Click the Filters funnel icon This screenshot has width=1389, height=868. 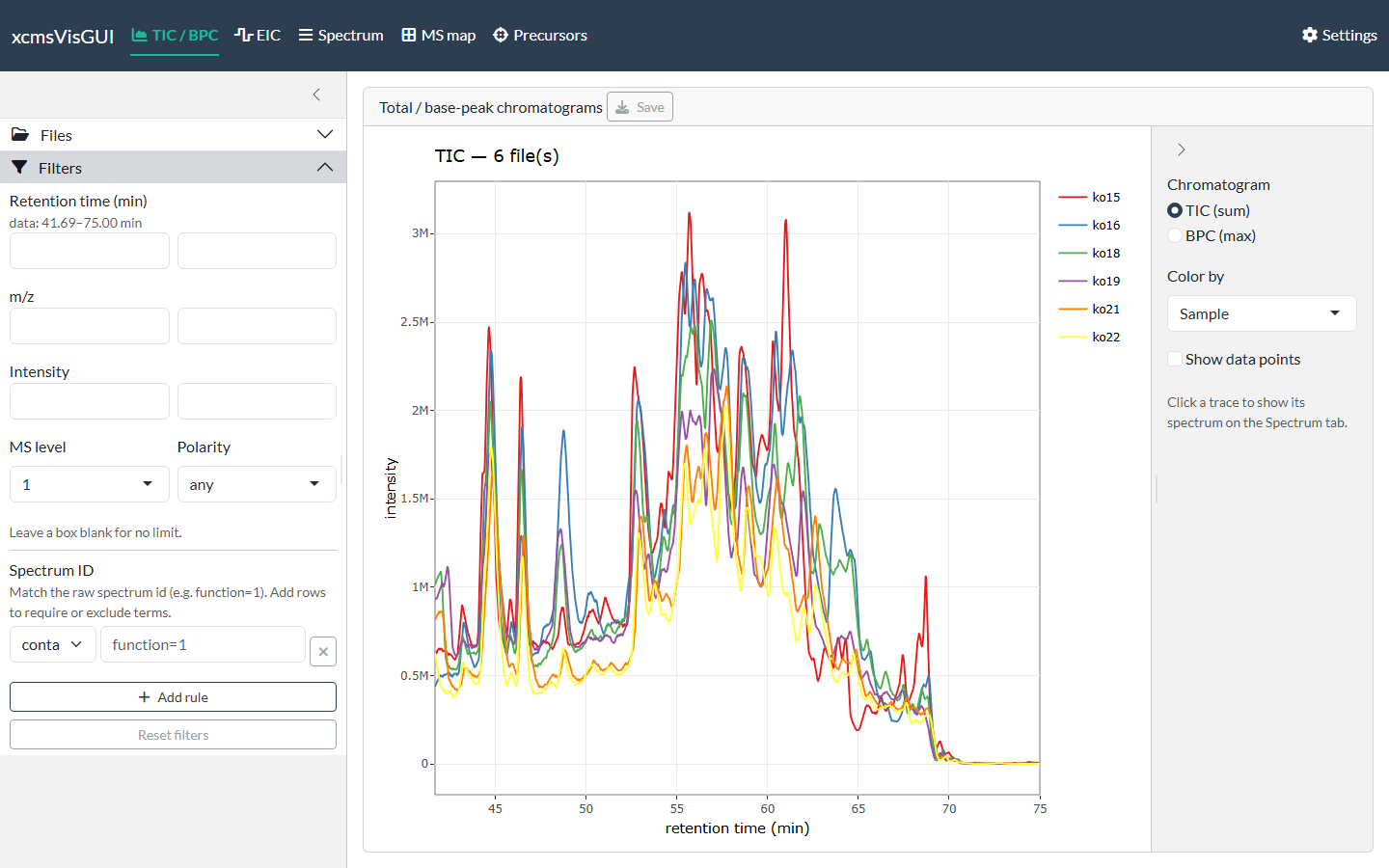(x=19, y=168)
